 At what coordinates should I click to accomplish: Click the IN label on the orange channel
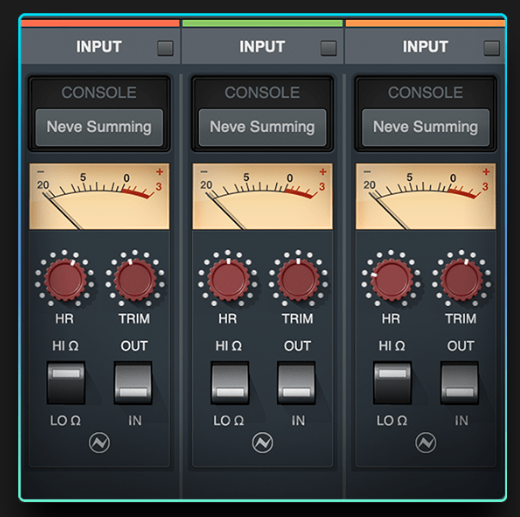point(462,421)
